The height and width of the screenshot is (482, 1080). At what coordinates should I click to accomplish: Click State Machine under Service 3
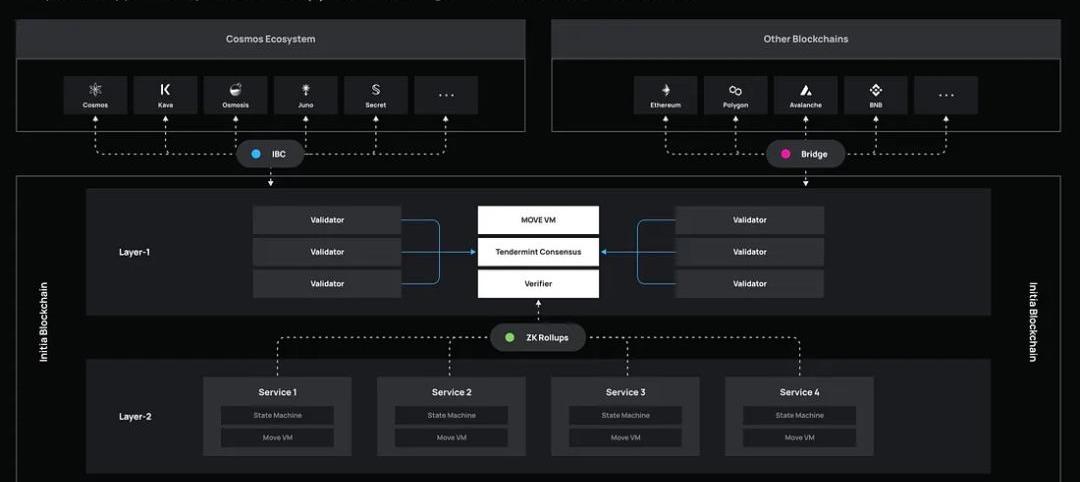[x=625, y=415]
